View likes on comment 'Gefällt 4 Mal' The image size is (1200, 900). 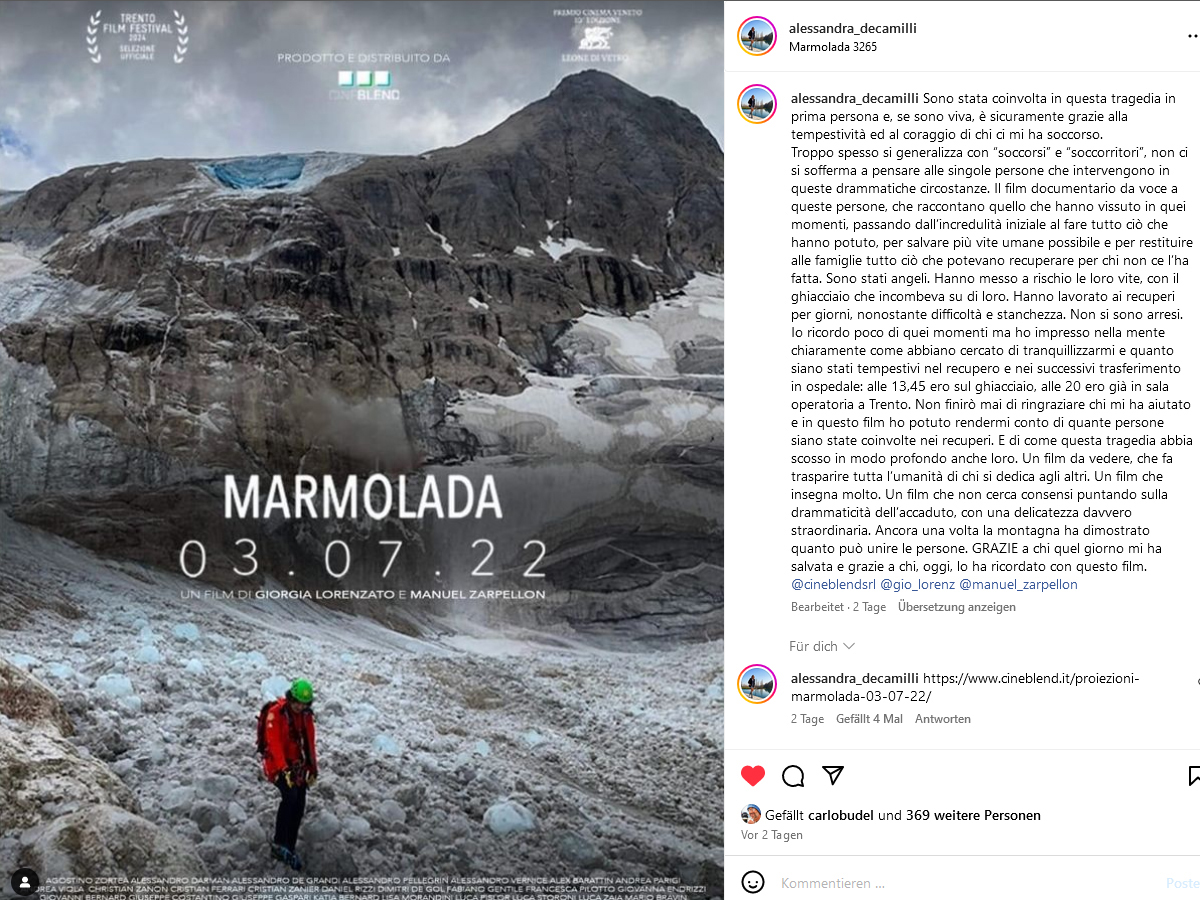pos(869,719)
